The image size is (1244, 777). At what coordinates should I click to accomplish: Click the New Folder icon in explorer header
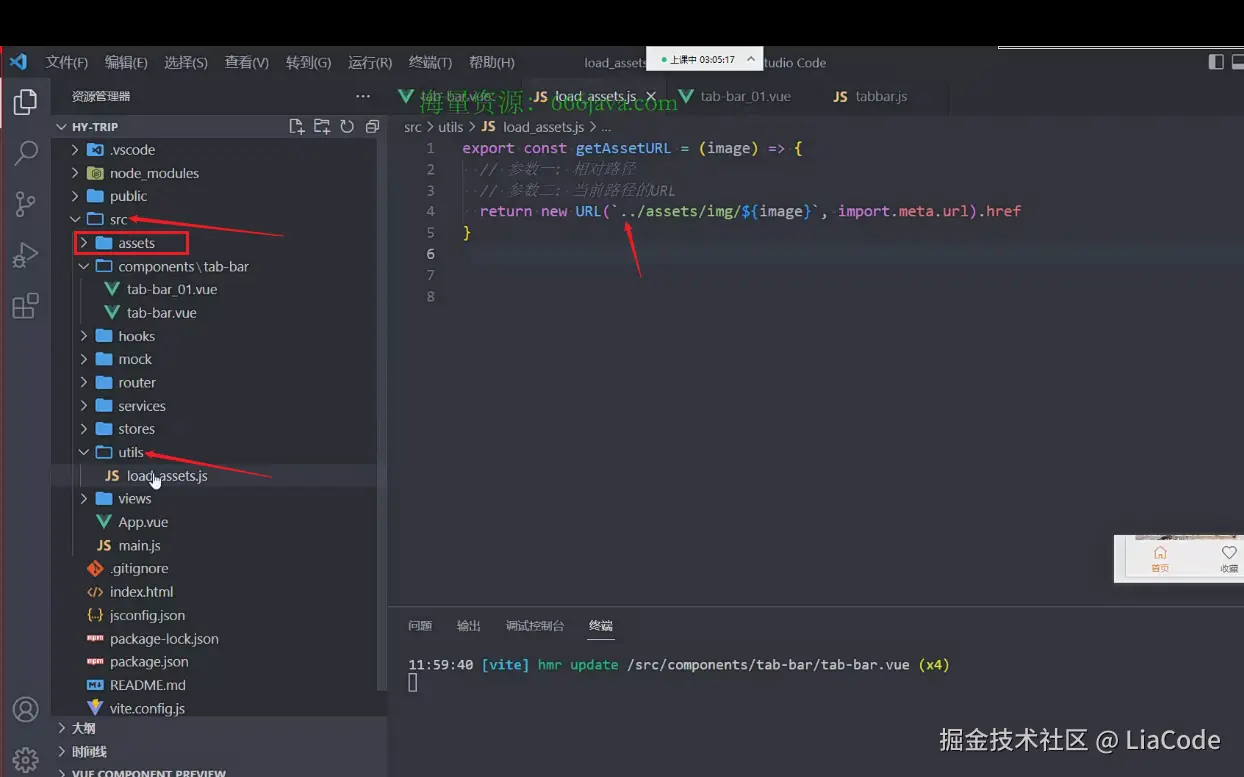pos(322,126)
